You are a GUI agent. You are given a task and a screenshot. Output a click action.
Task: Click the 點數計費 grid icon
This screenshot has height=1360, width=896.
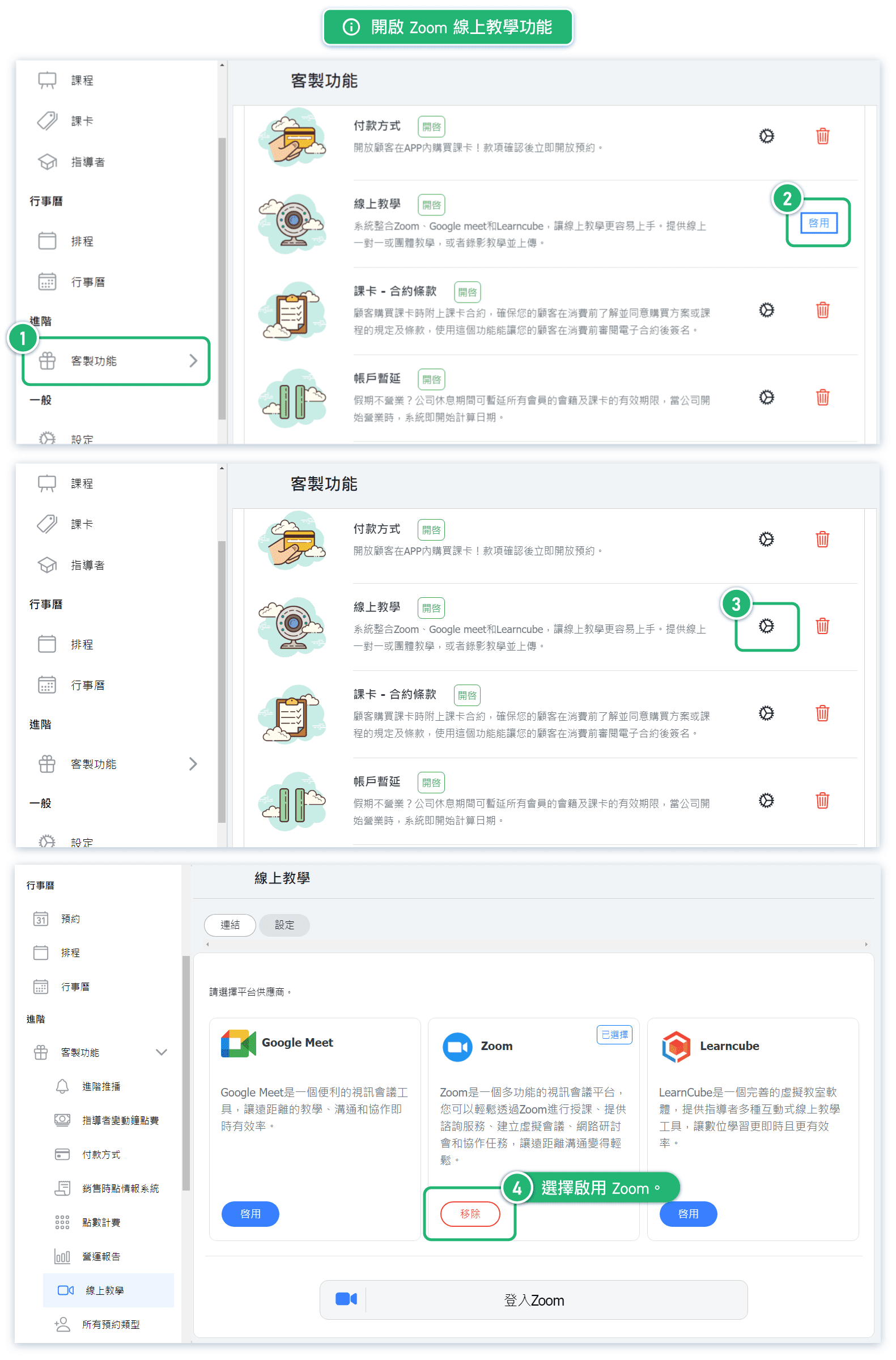pos(62,1222)
